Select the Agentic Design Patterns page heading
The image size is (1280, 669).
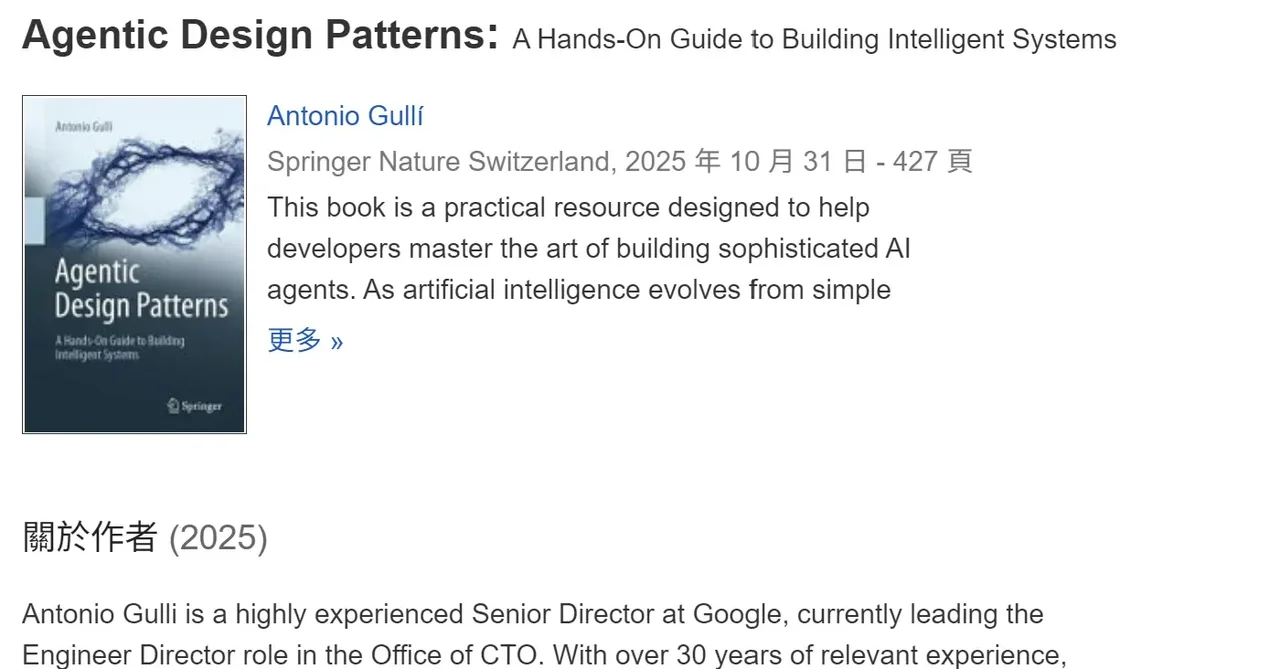(x=260, y=36)
